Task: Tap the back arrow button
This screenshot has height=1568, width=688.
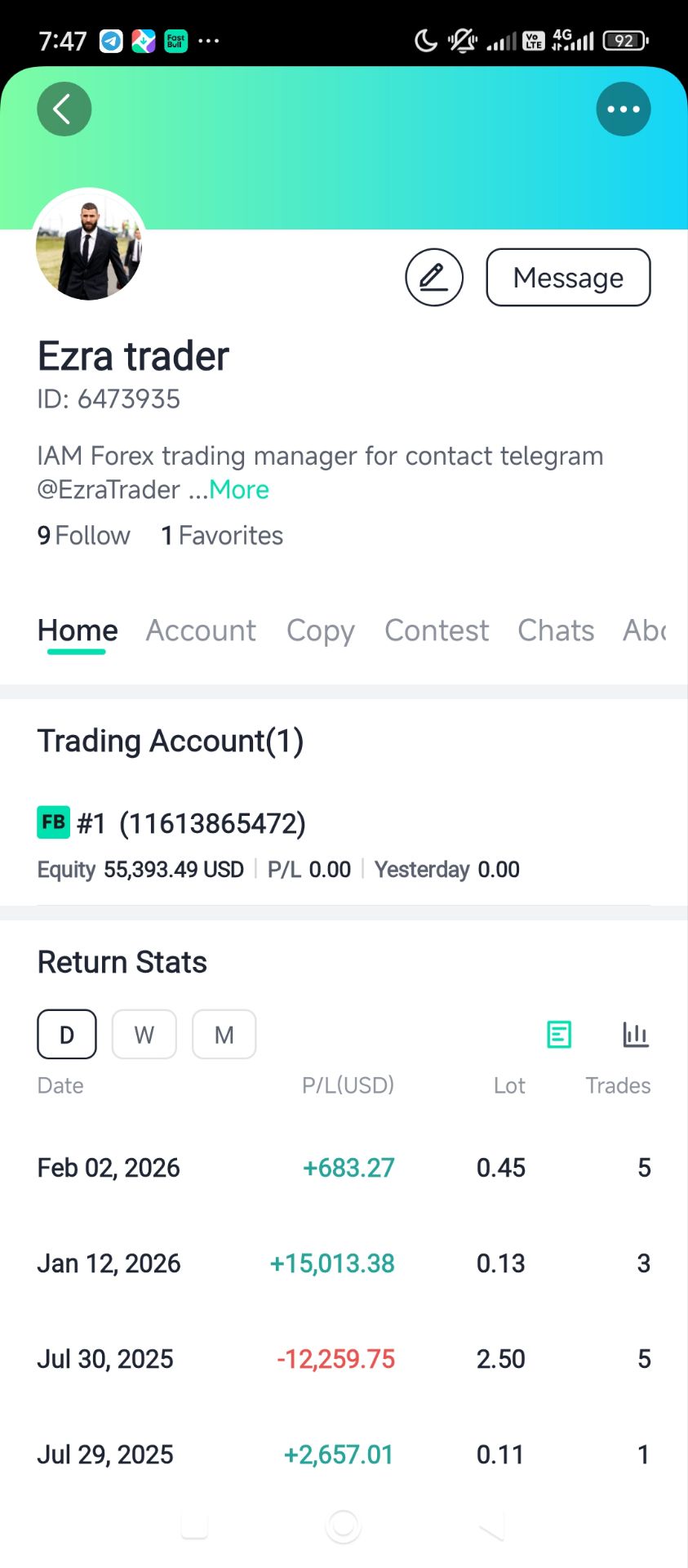Action: pyautogui.click(x=64, y=109)
